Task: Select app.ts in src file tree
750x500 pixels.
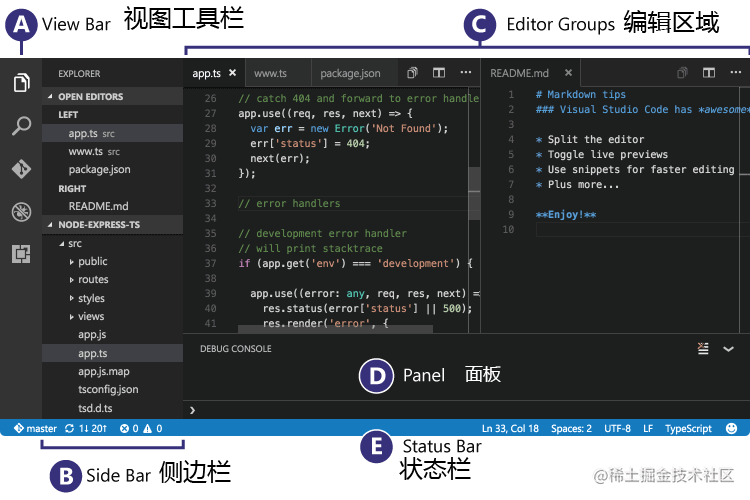Action: pos(113,353)
